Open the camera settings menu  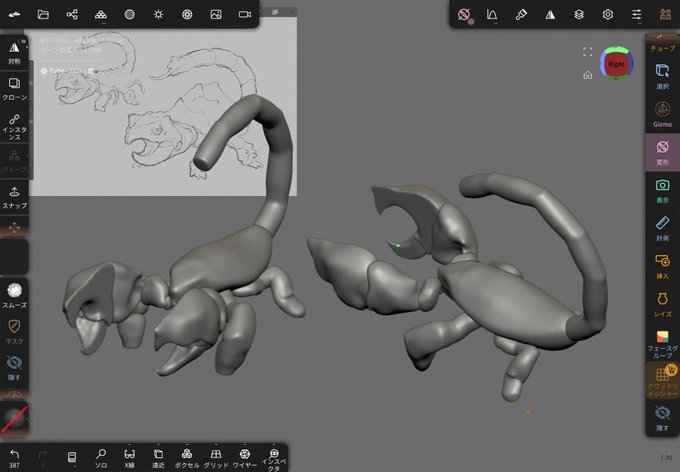tap(245, 15)
